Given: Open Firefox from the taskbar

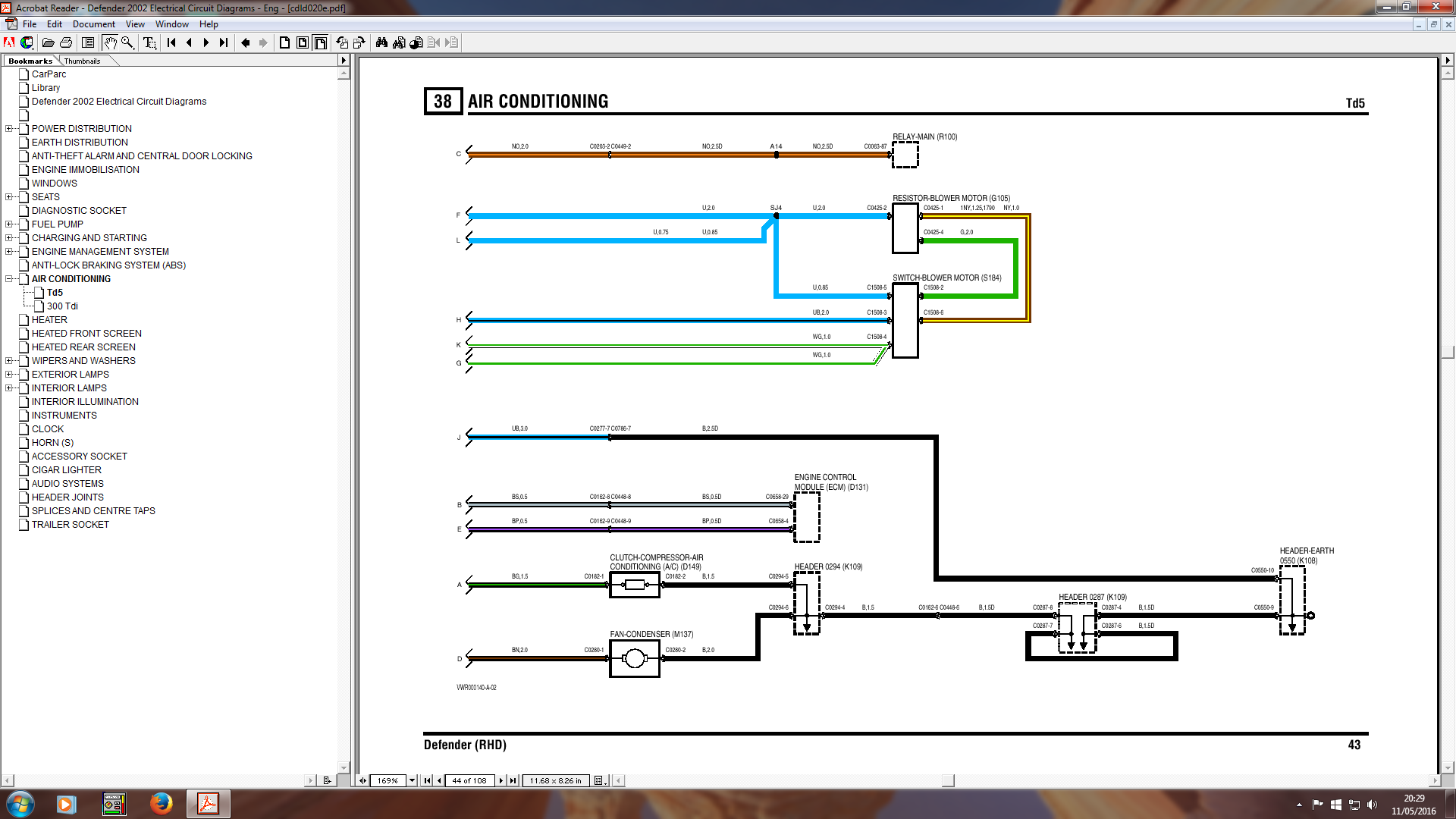Looking at the screenshot, I should 161,804.
